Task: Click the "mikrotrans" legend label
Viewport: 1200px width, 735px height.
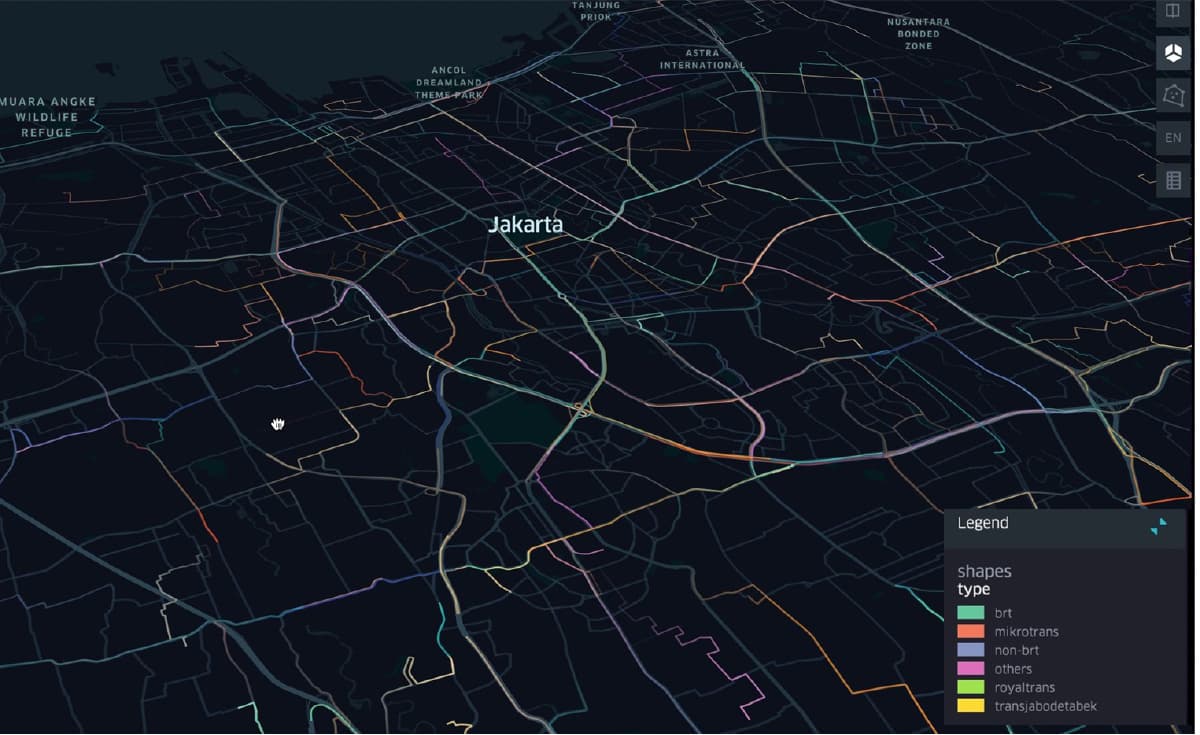Action: pos(1027,632)
